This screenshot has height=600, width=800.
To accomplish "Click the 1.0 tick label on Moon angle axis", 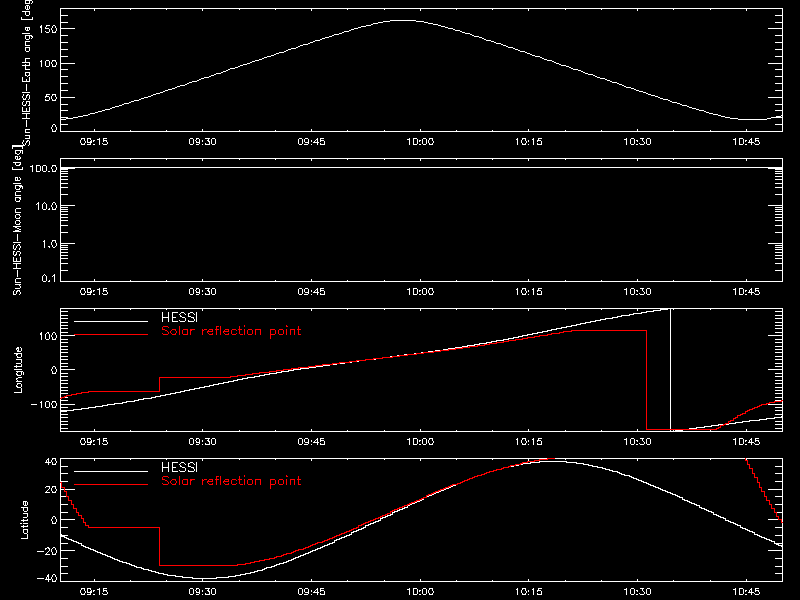I will 49,244.
